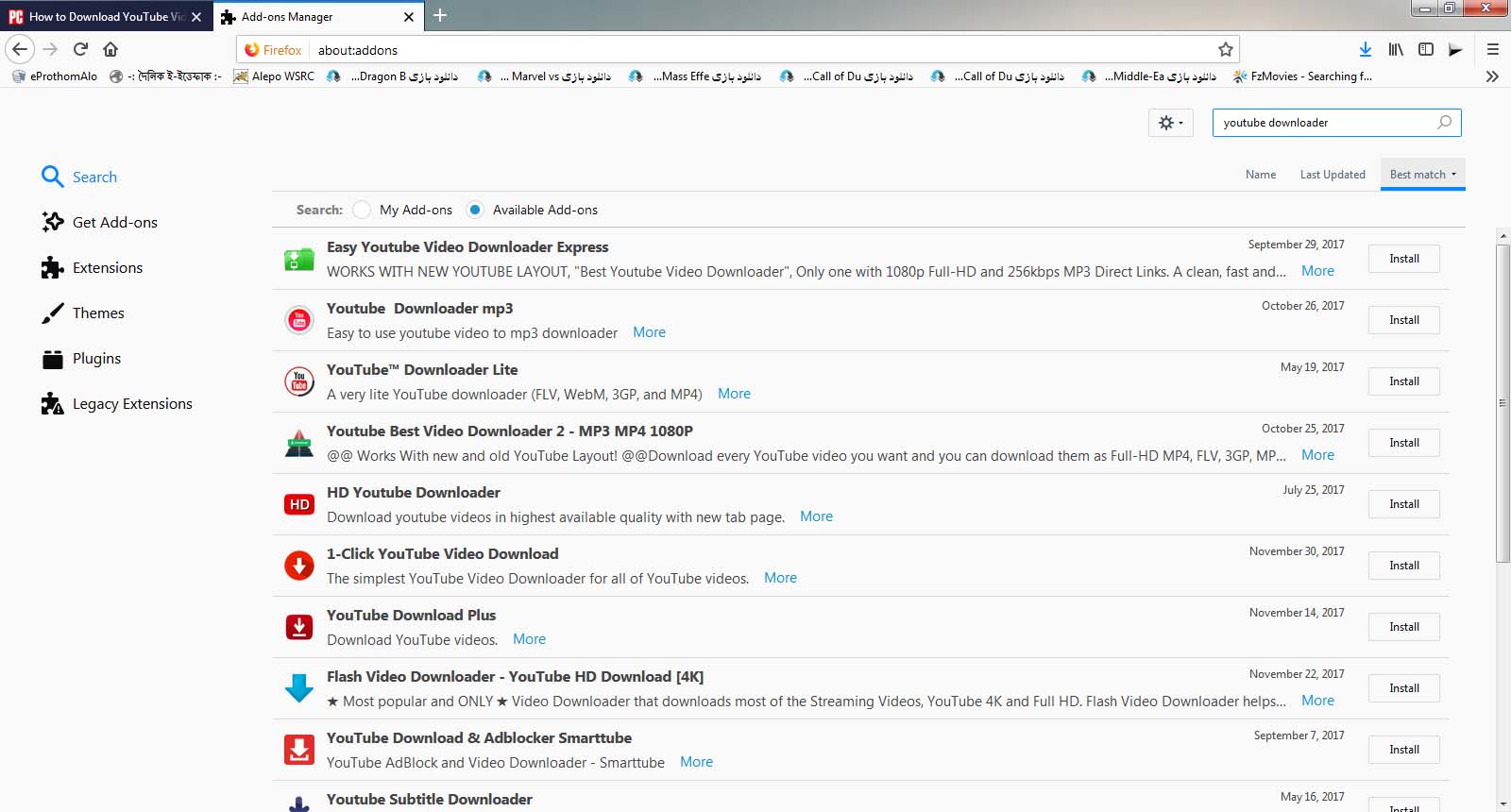Screen dimensions: 1511x812
Task: Click the vertical scrollbar of results list
Action: click(x=1503, y=403)
